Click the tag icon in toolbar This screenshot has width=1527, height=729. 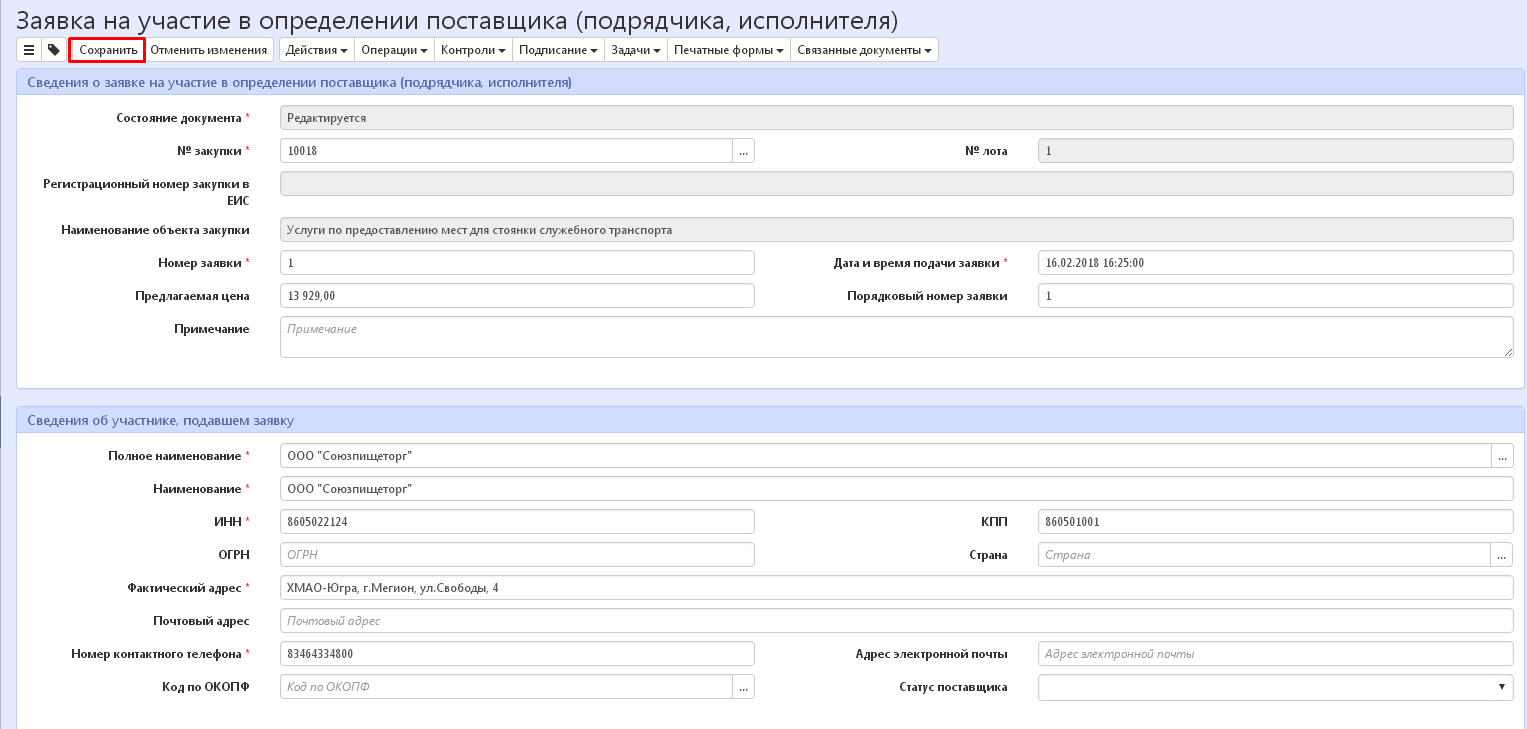54,50
